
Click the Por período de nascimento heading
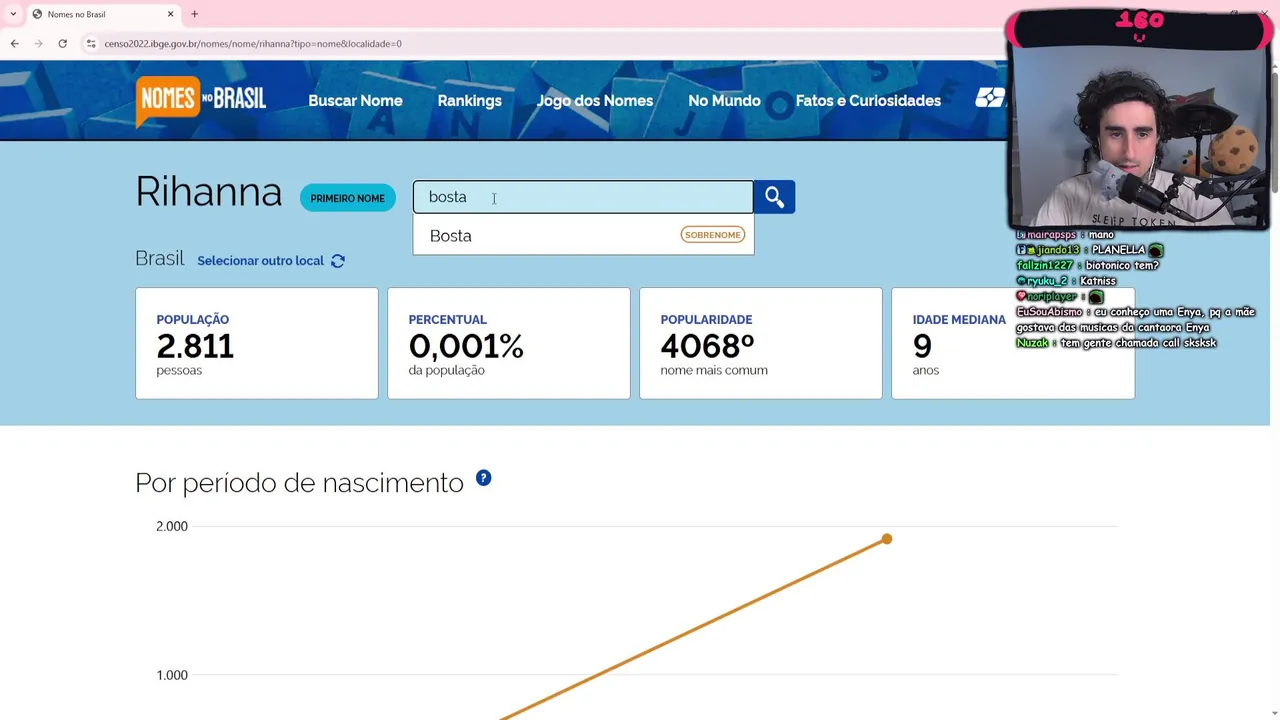[299, 483]
